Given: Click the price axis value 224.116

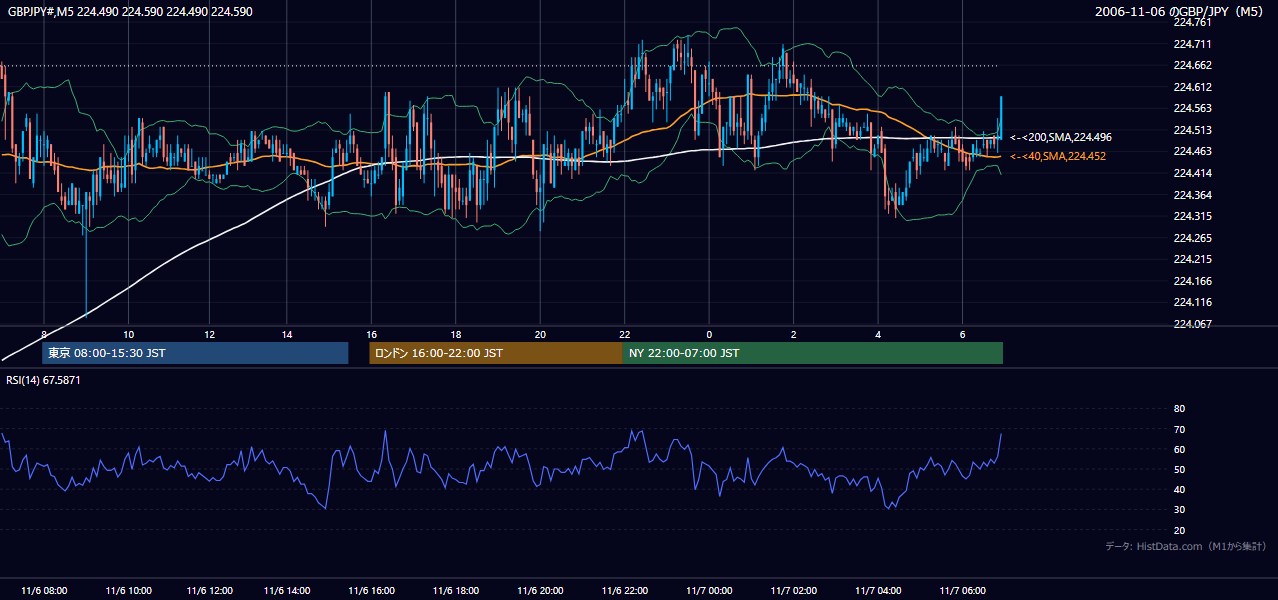Looking at the screenshot, I should (1192, 302).
